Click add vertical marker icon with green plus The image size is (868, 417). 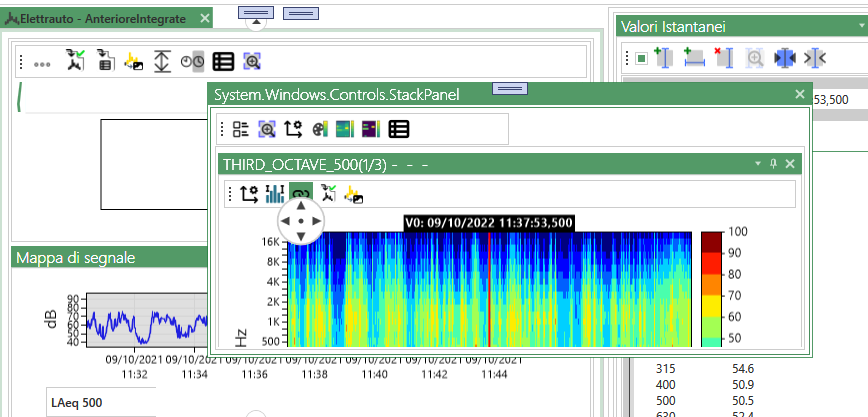(x=663, y=58)
